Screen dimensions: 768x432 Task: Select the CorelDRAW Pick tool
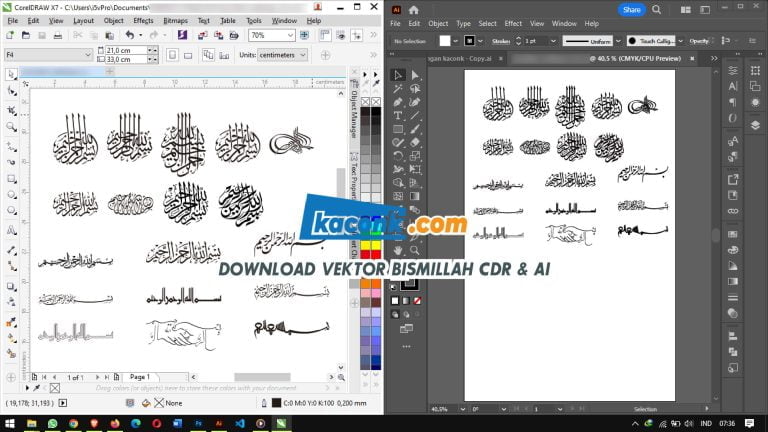tap(11, 74)
